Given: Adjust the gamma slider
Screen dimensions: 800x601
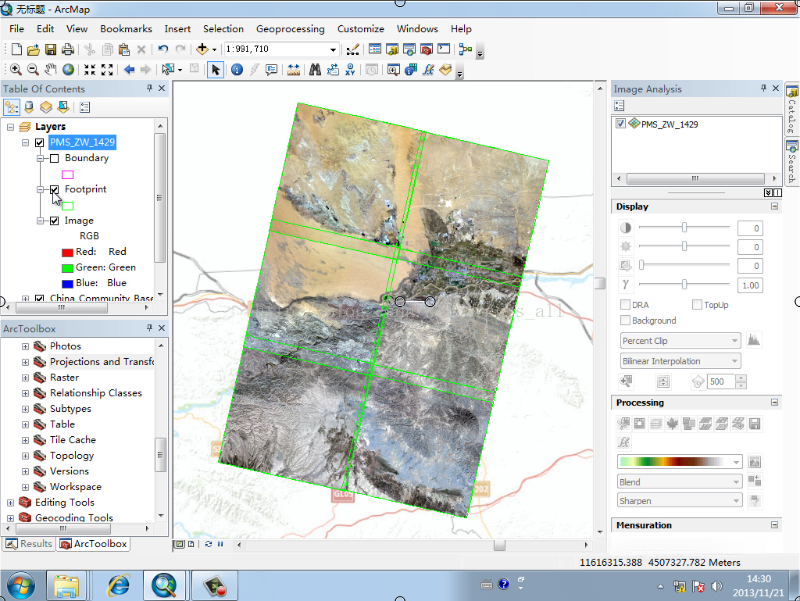Looking at the screenshot, I should point(685,285).
